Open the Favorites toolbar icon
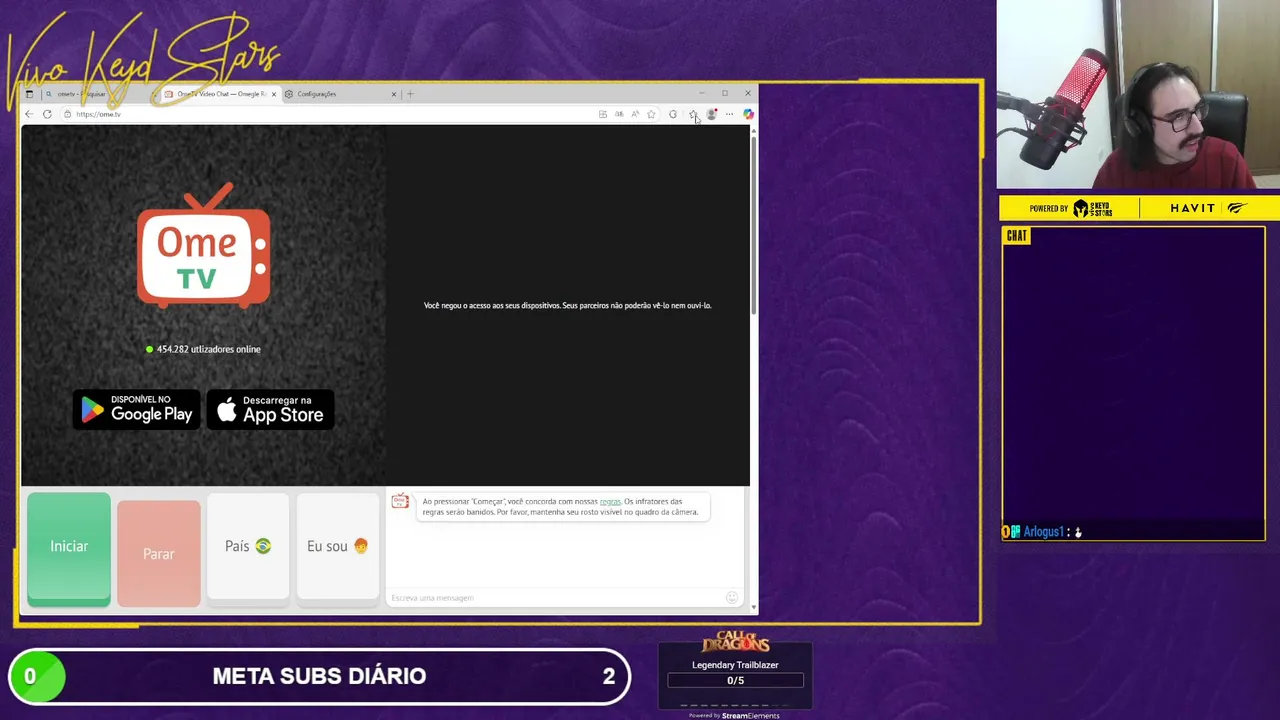The width and height of the screenshot is (1280, 720). click(692, 114)
